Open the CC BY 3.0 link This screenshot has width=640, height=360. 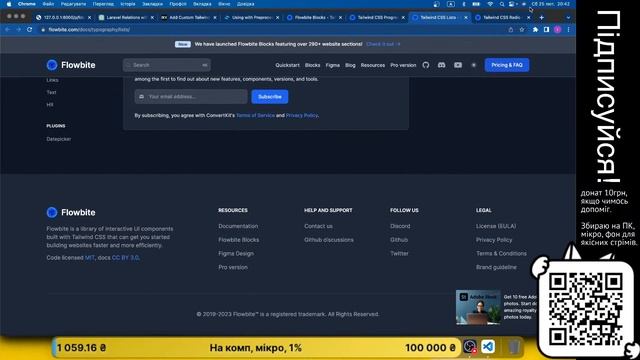click(x=125, y=258)
